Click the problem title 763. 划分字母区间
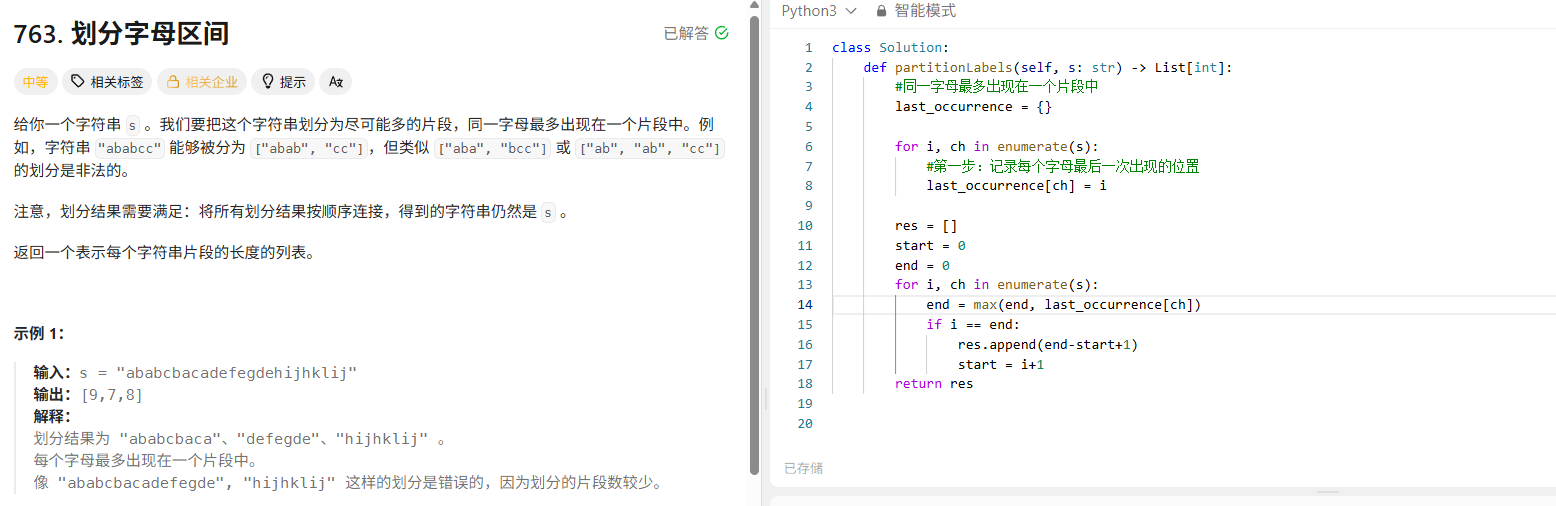This screenshot has width=1556, height=506. click(x=121, y=34)
